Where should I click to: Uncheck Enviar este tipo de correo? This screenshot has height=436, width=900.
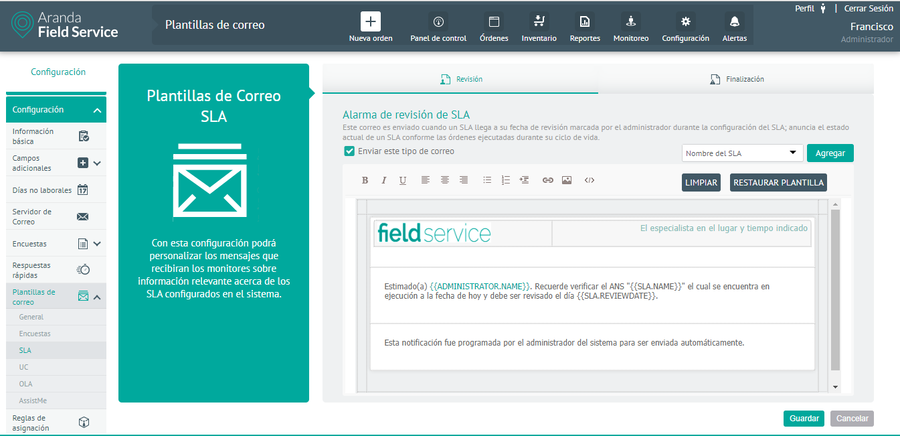(x=349, y=152)
